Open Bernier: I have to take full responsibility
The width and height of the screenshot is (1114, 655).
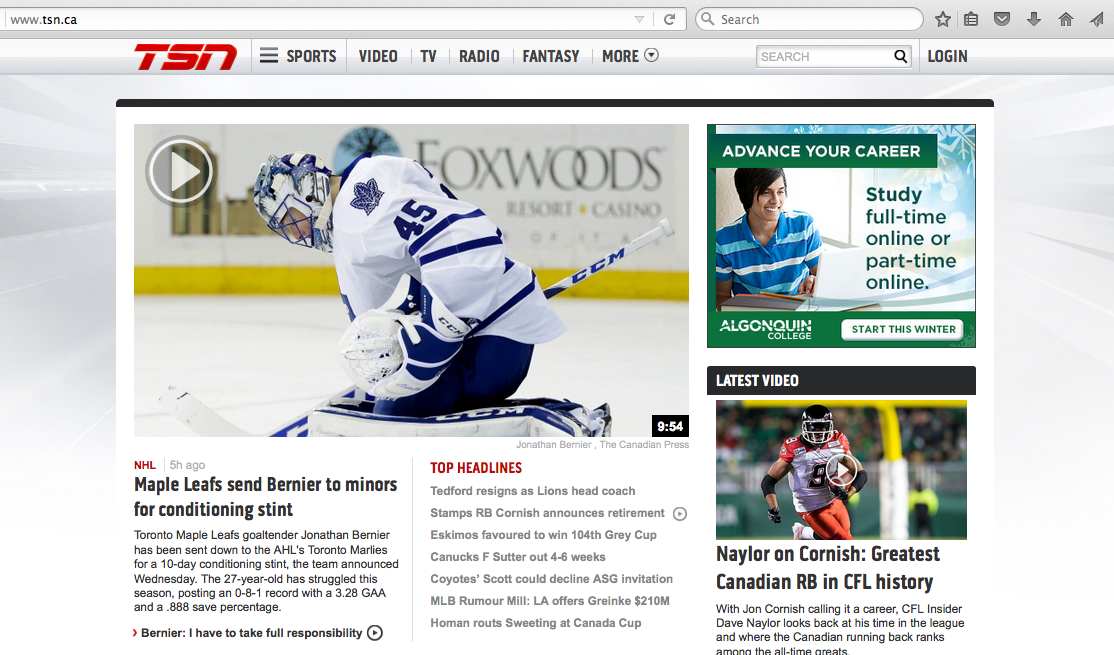tap(252, 633)
